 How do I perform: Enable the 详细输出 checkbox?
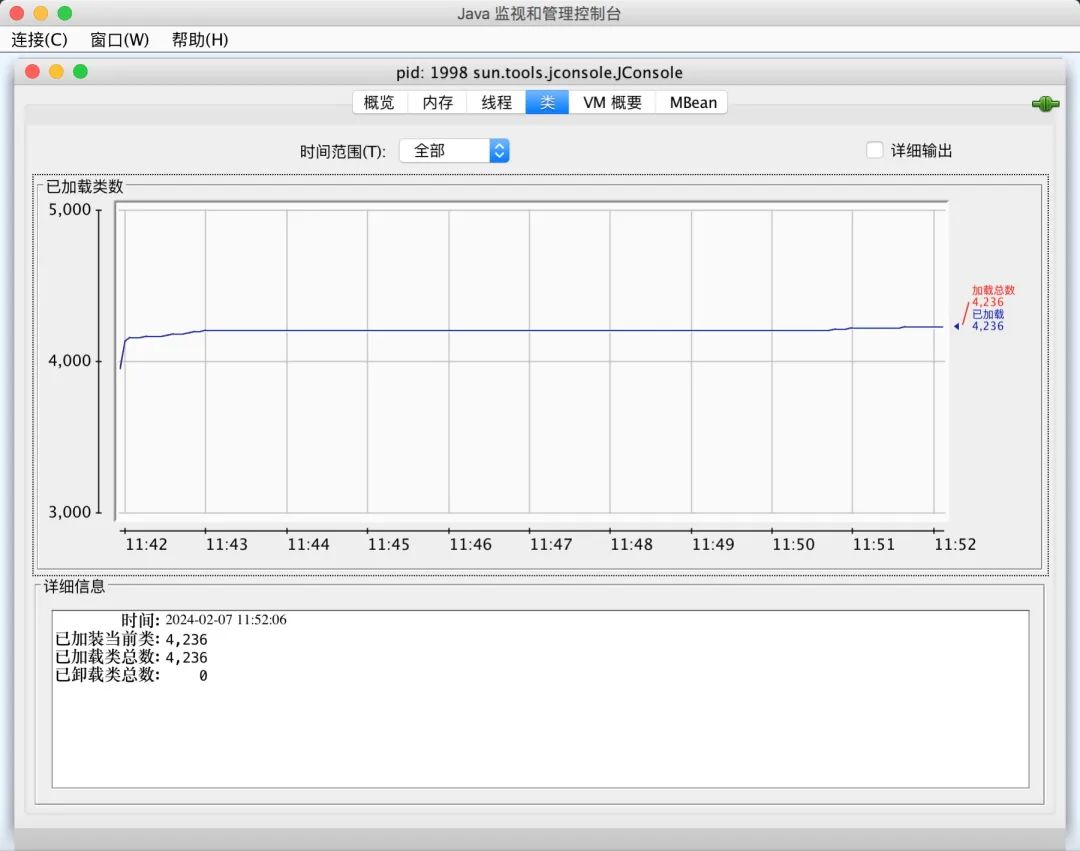tap(875, 150)
